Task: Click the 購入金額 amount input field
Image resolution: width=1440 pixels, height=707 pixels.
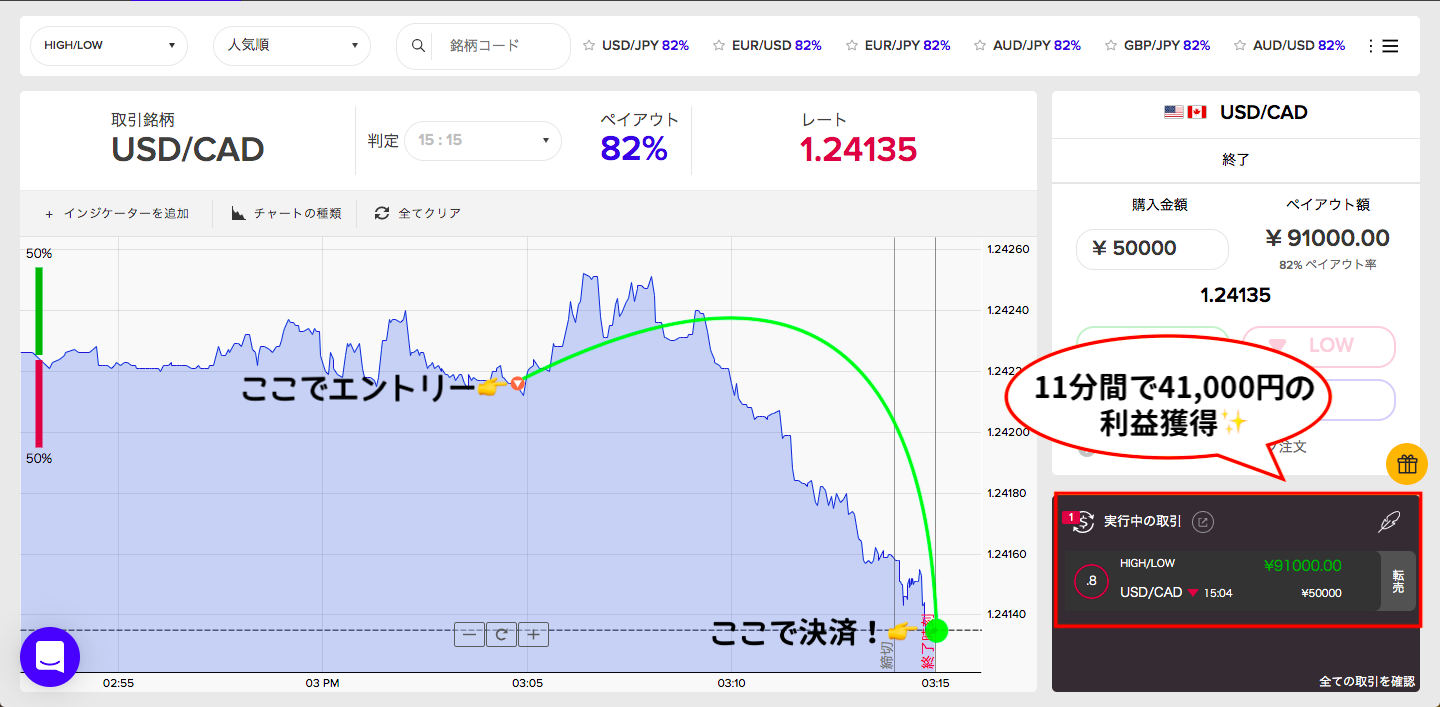Action: (1152, 249)
